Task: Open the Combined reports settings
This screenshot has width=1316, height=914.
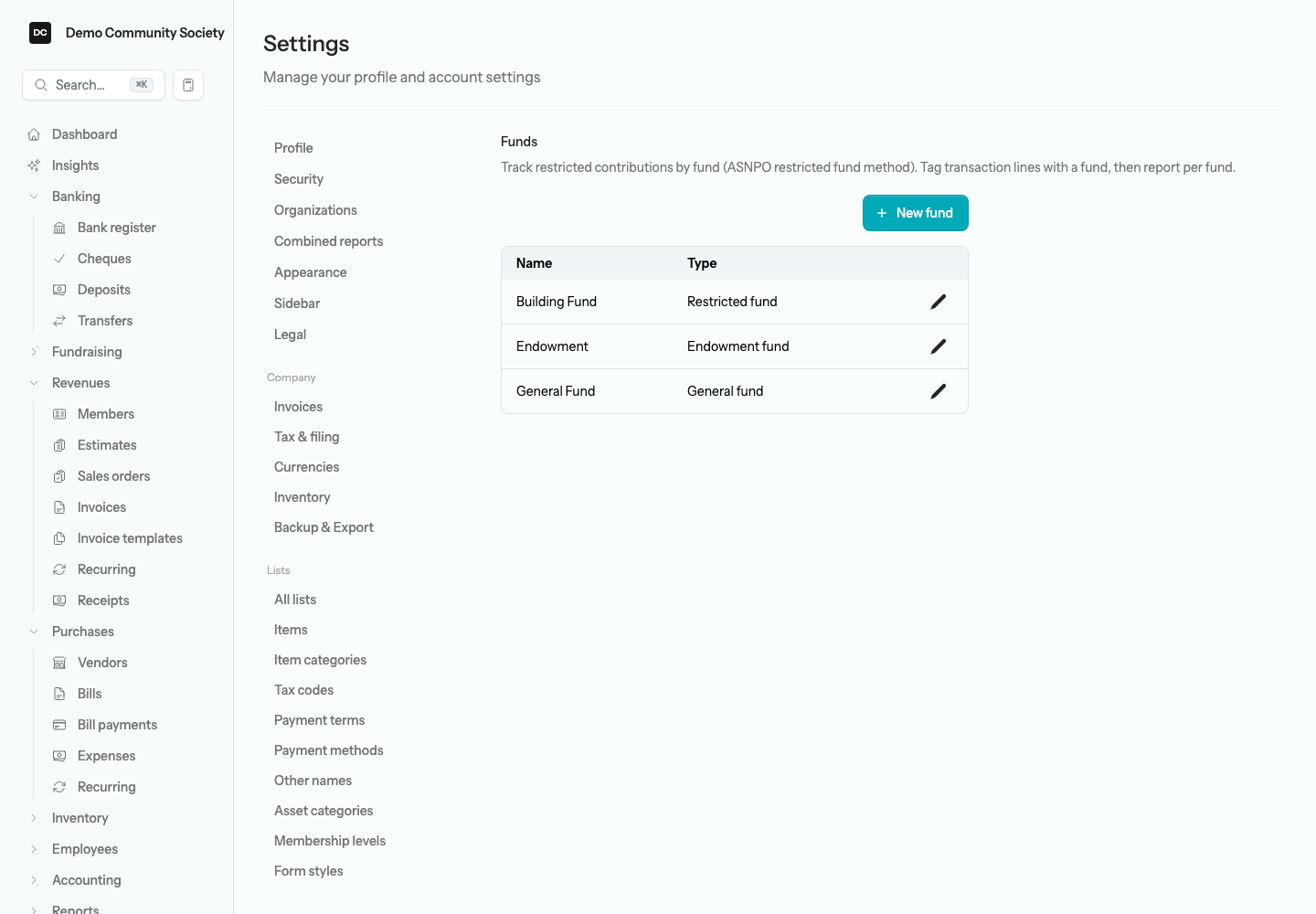Action: pos(329,241)
